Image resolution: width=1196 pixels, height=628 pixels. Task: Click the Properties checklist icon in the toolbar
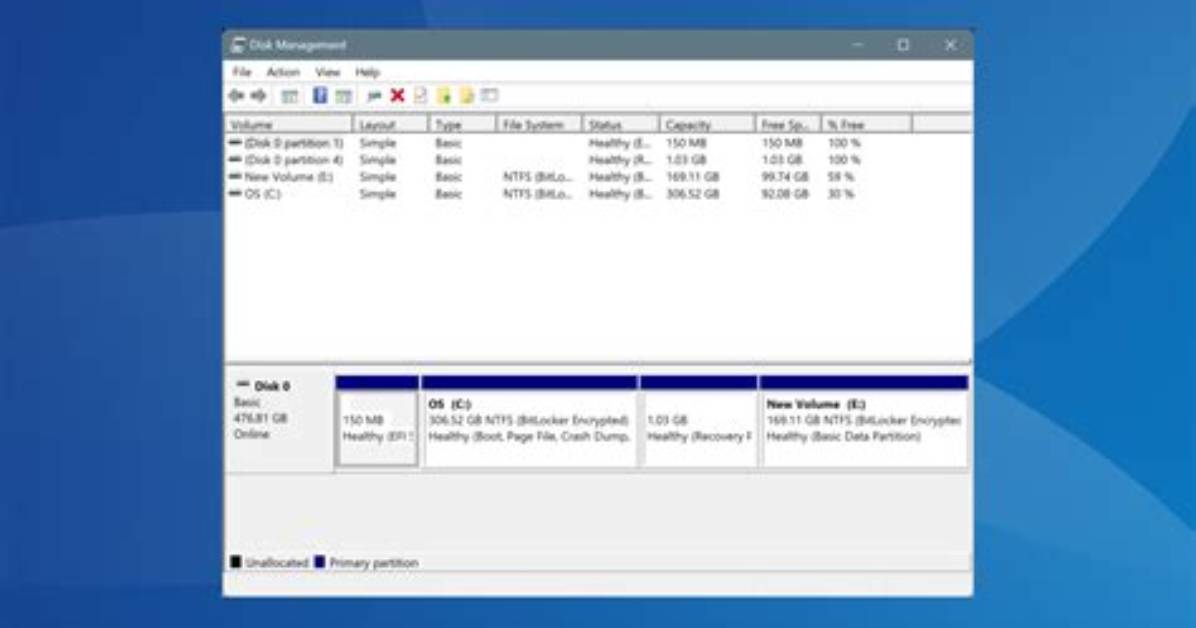(x=420, y=95)
